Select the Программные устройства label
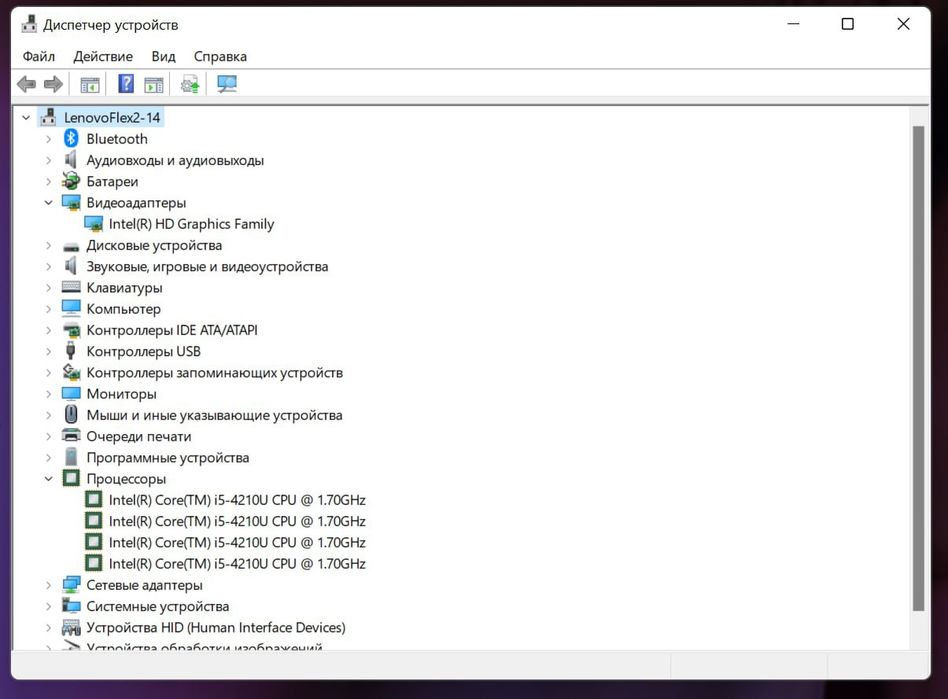Screen dimensions: 948x699 [167, 457]
